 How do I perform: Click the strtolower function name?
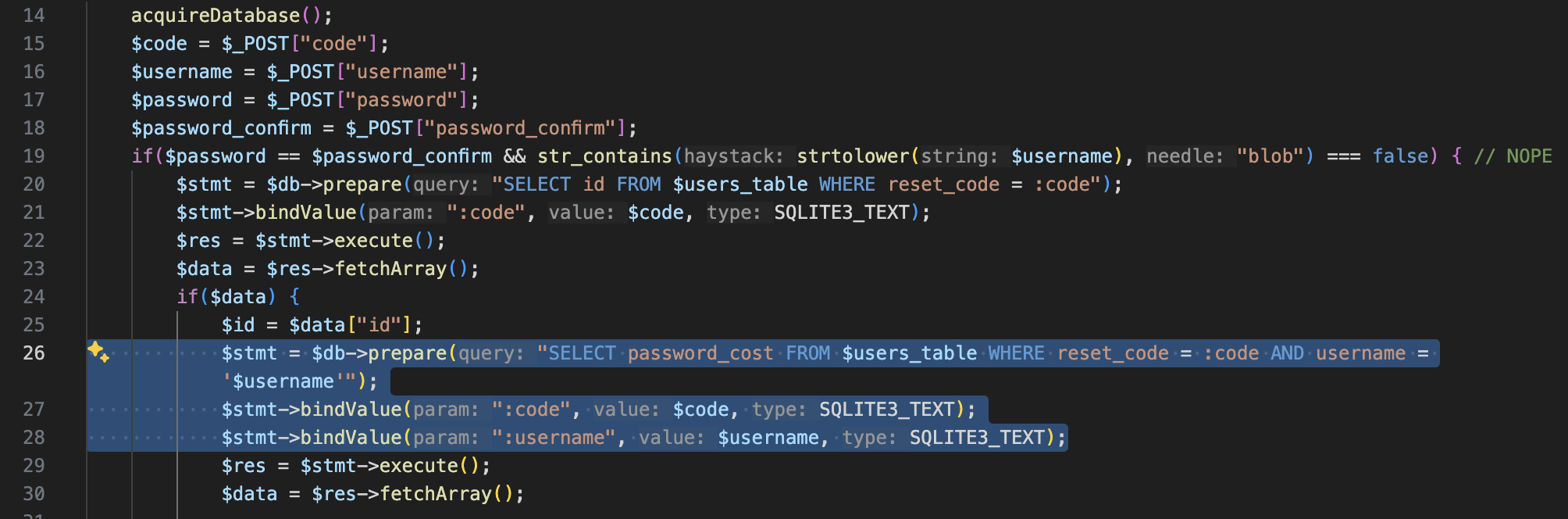tap(853, 156)
